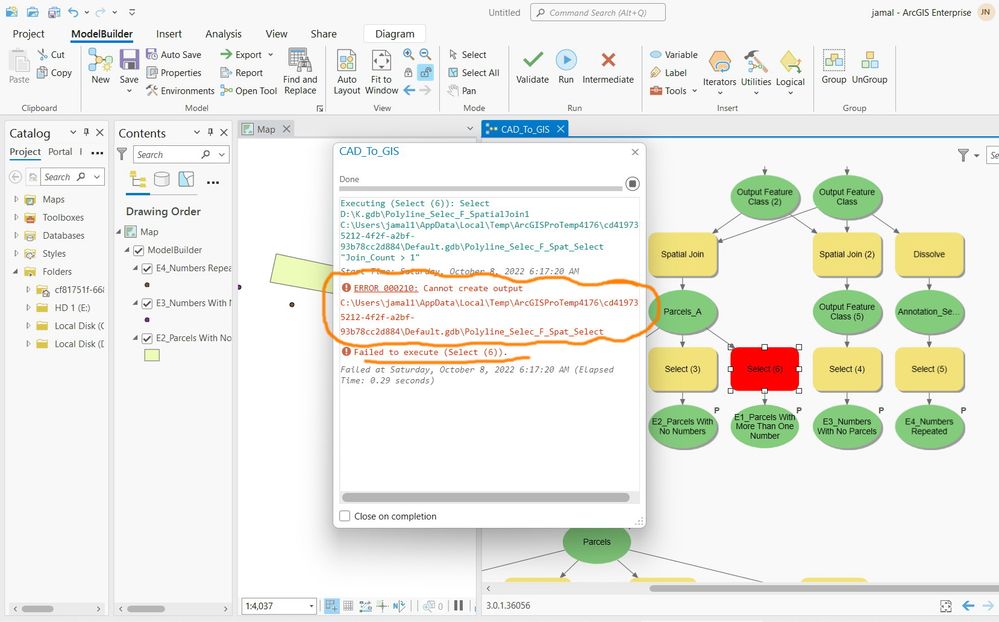This screenshot has height=622, width=999.
Task: Click Open Tool in Model group
Action: click(248, 90)
